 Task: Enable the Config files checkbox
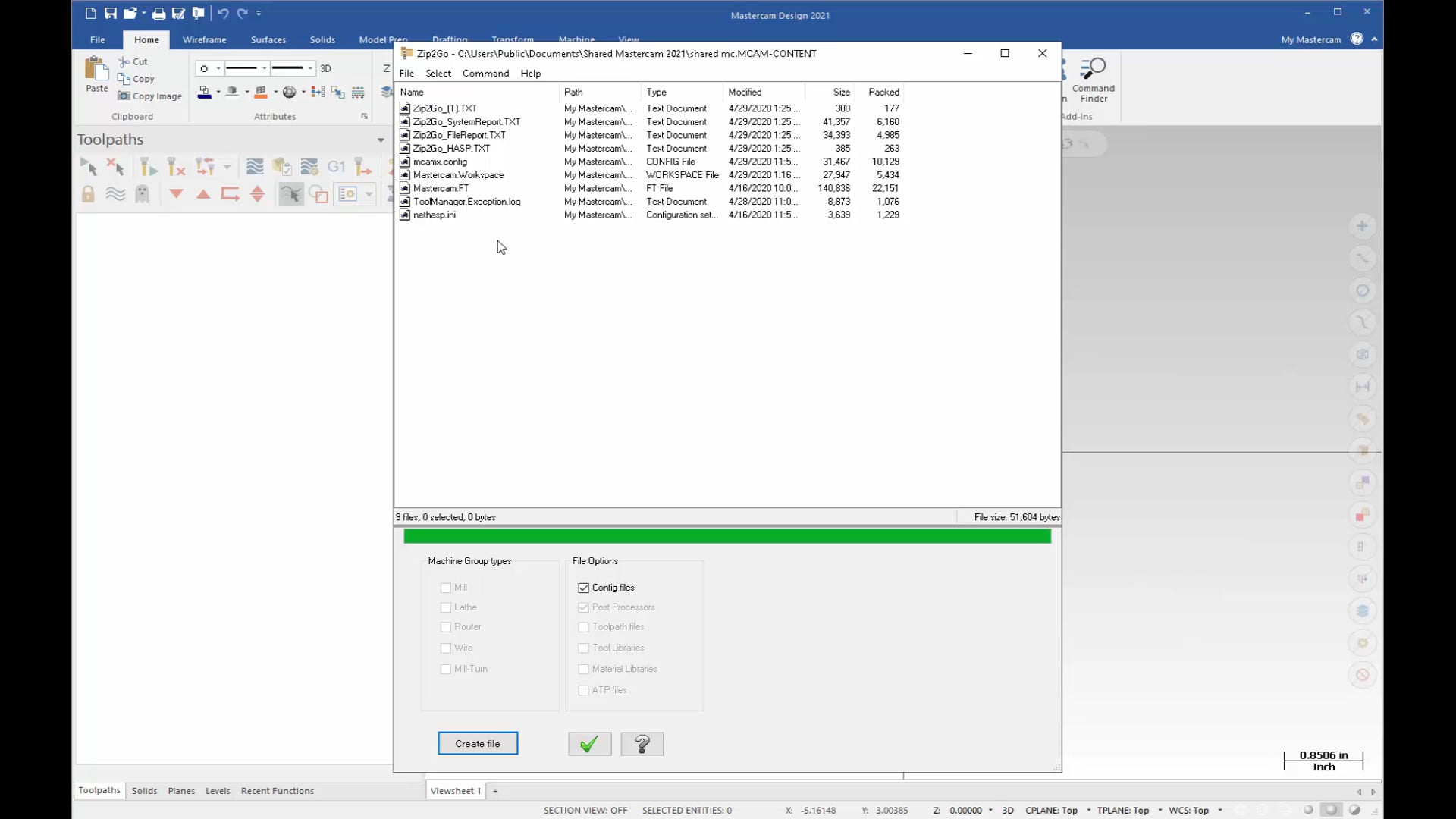(583, 587)
